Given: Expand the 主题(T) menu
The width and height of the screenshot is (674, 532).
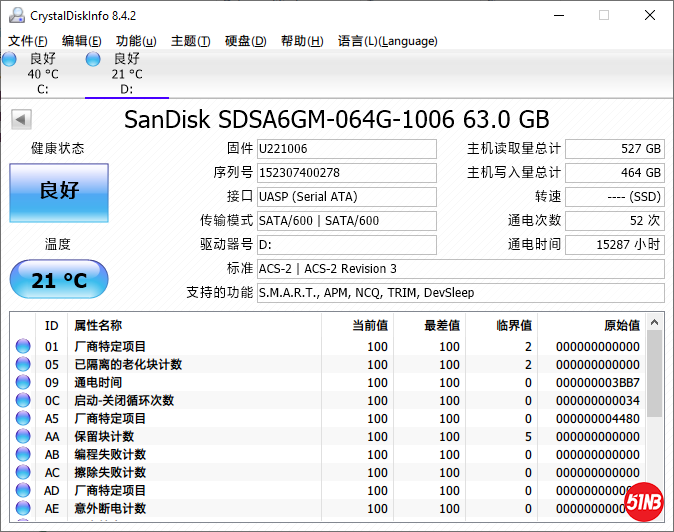Looking at the screenshot, I should [x=190, y=41].
